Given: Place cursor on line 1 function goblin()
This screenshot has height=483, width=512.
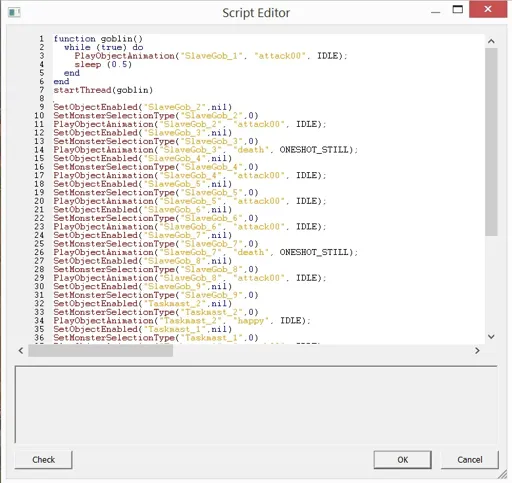Looking at the screenshot, I should coord(98,39).
